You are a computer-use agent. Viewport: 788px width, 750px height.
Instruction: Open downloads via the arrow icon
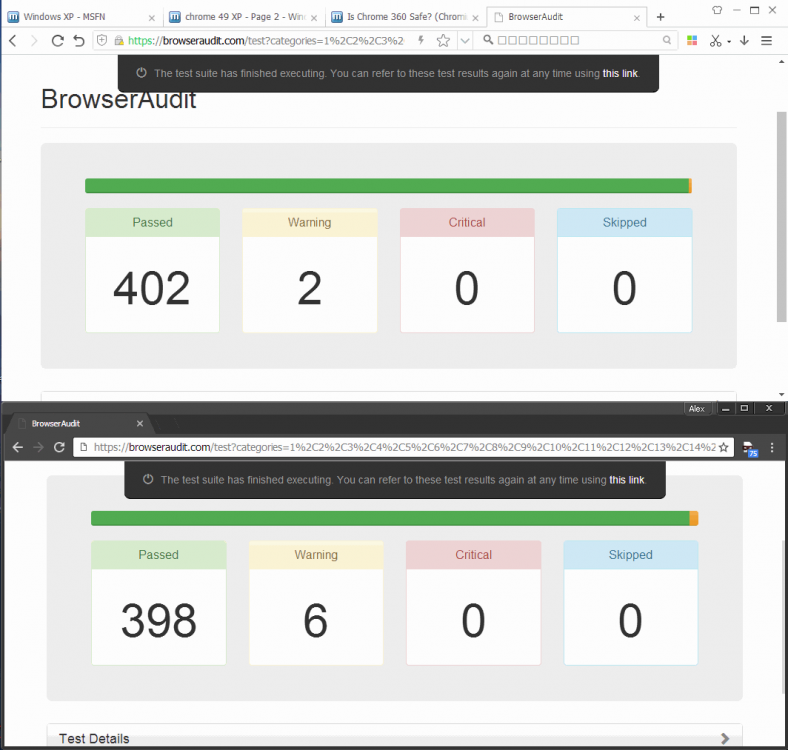(744, 40)
